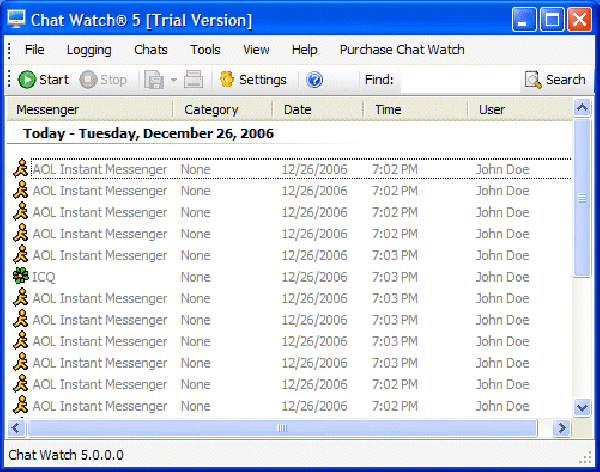
Task: Click the horizontal scrollbar right arrow
Action: point(562,428)
